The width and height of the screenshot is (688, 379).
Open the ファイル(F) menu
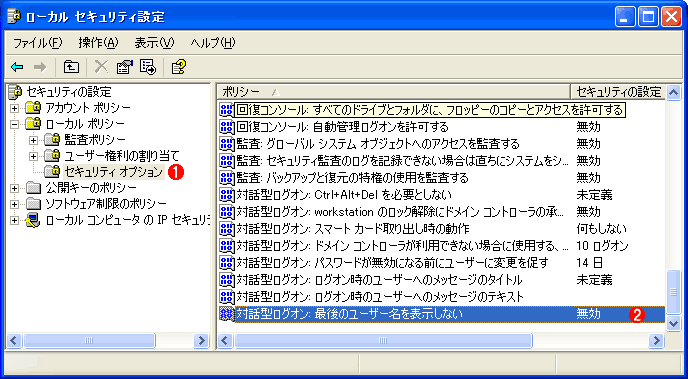tap(38, 43)
